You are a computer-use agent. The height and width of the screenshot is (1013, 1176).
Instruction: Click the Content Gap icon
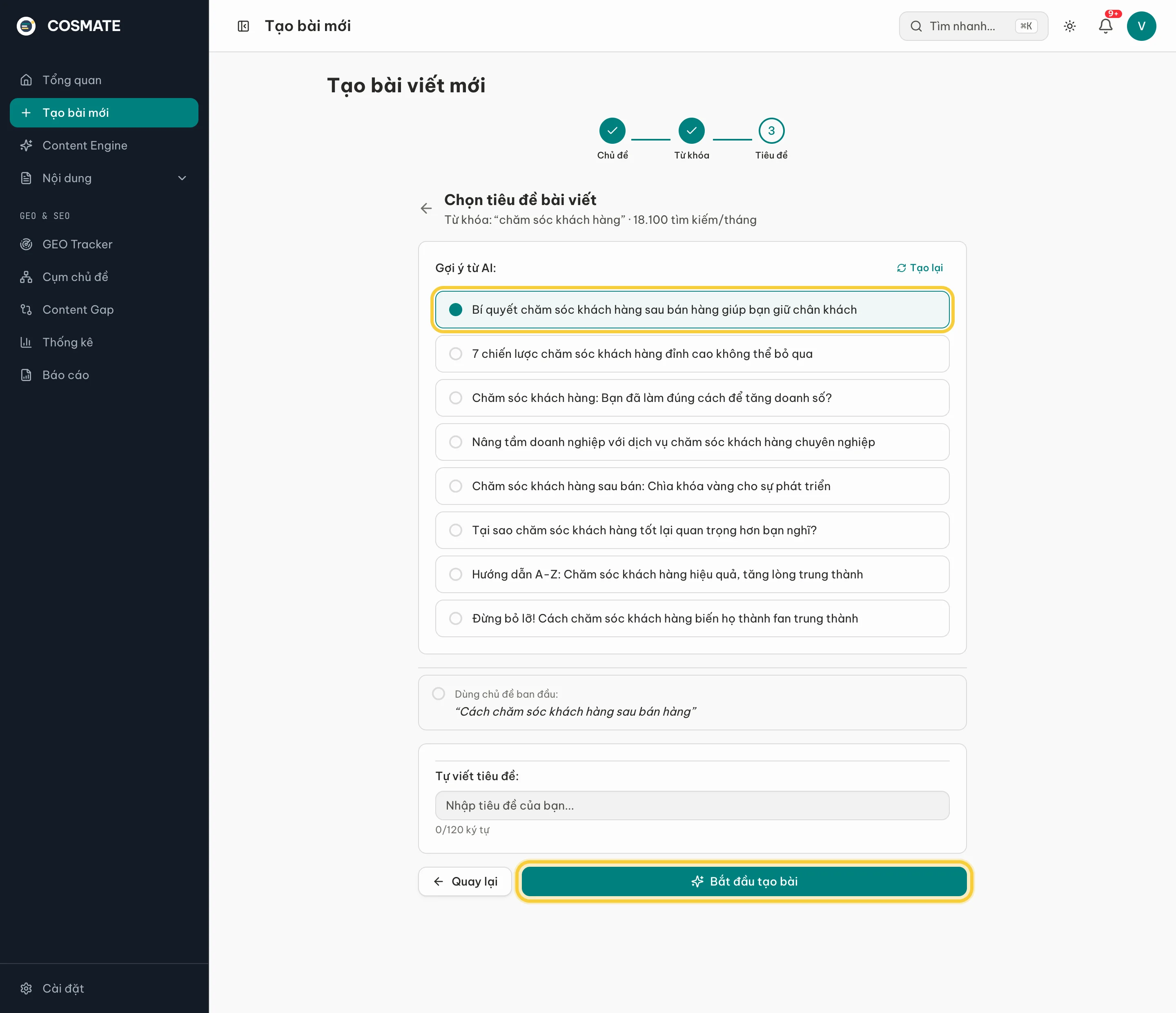pyautogui.click(x=26, y=310)
